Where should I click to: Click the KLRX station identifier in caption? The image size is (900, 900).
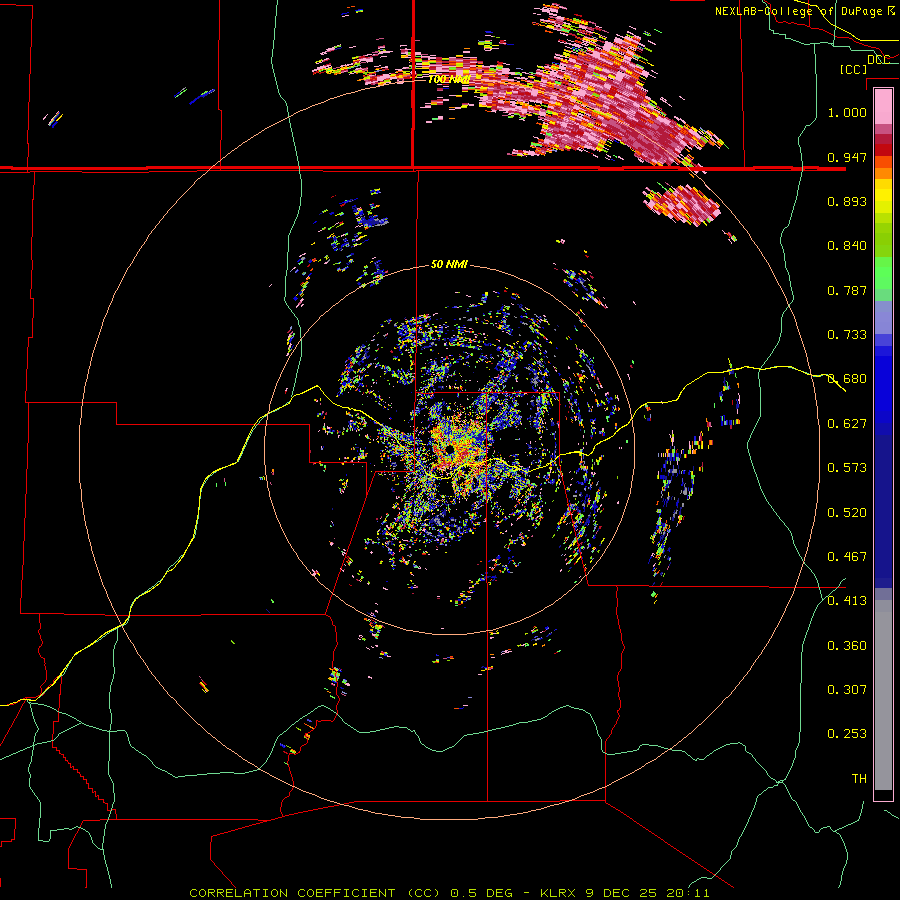[x=558, y=893]
